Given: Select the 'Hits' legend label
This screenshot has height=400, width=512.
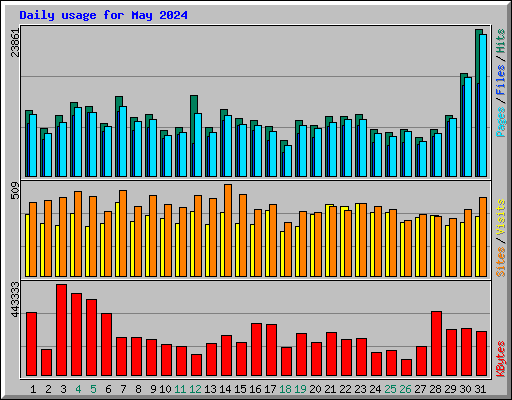Looking at the screenshot, I should [x=500, y=41].
